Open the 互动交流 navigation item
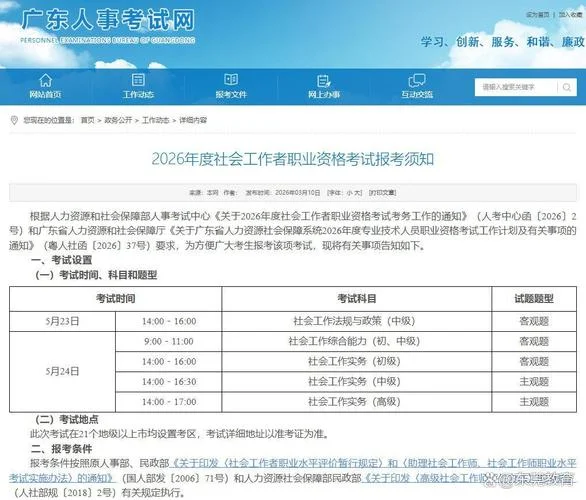The image size is (586, 500). pos(417,86)
